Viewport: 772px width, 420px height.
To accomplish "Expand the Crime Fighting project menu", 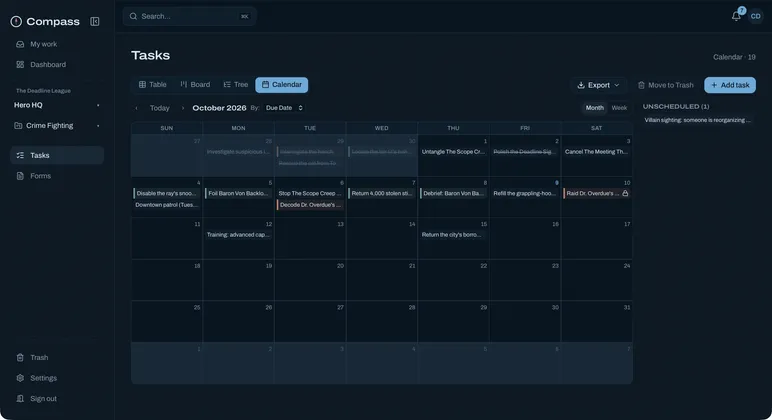I will pos(98,126).
